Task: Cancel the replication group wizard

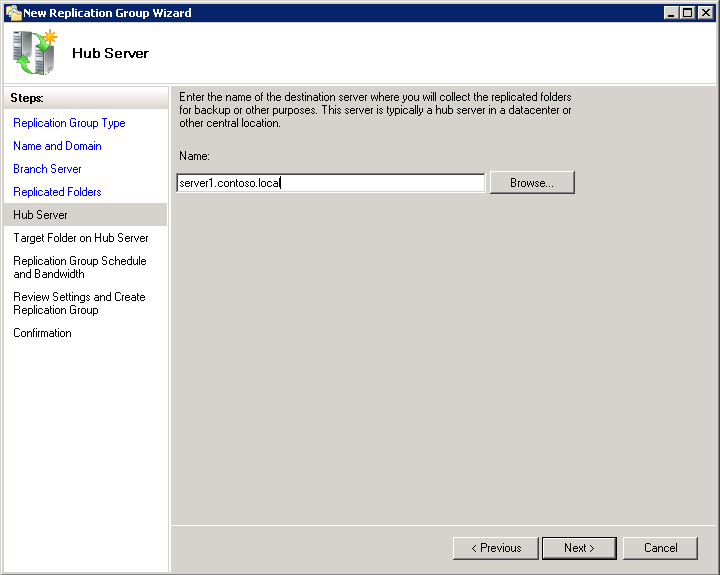Action: (660, 548)
